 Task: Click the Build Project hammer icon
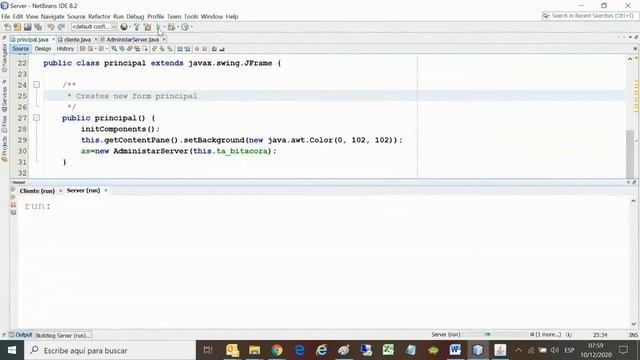(137, 27)
